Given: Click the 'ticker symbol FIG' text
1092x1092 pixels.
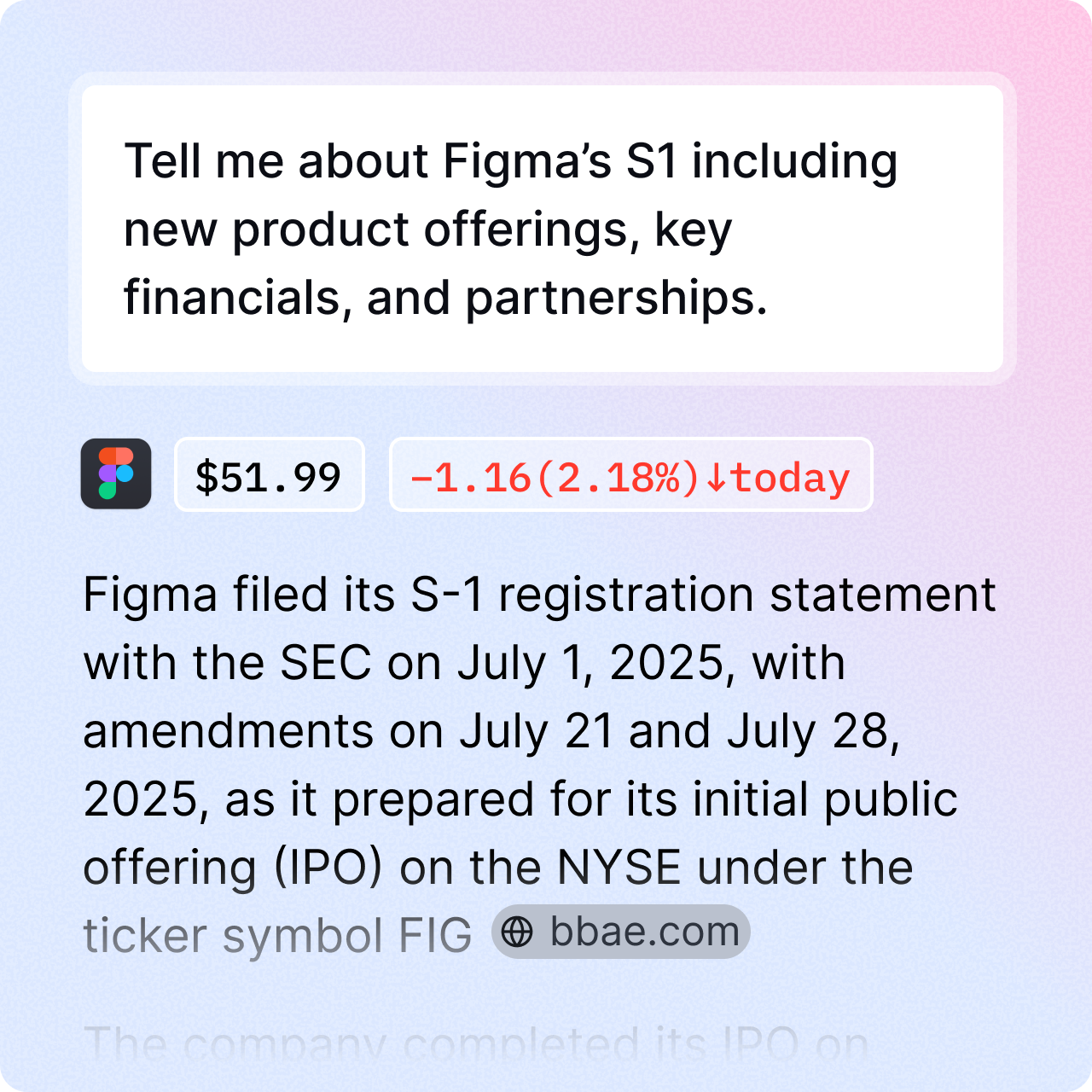Looking at the screenshot, I should click(277, 935).
